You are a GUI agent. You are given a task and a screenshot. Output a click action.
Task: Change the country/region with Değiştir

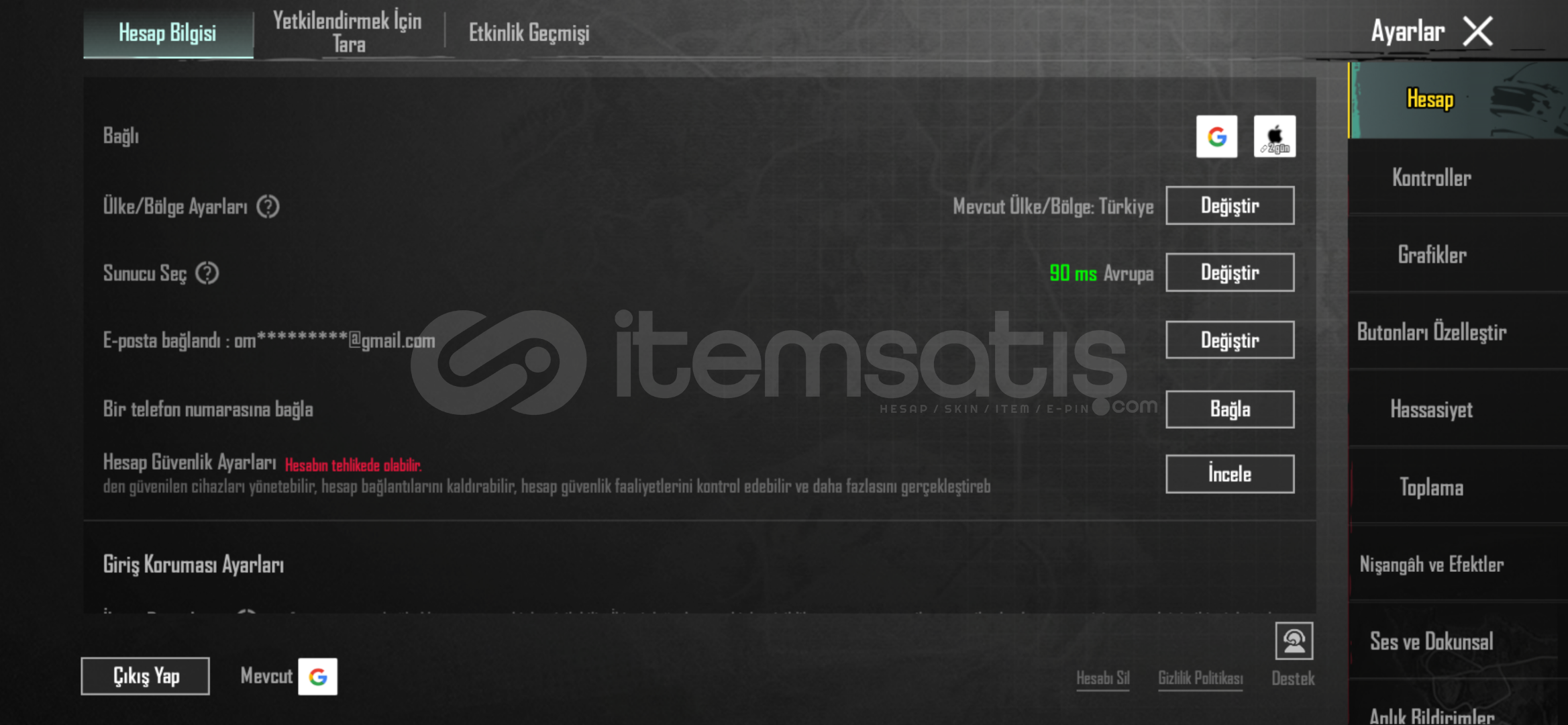1230,205
